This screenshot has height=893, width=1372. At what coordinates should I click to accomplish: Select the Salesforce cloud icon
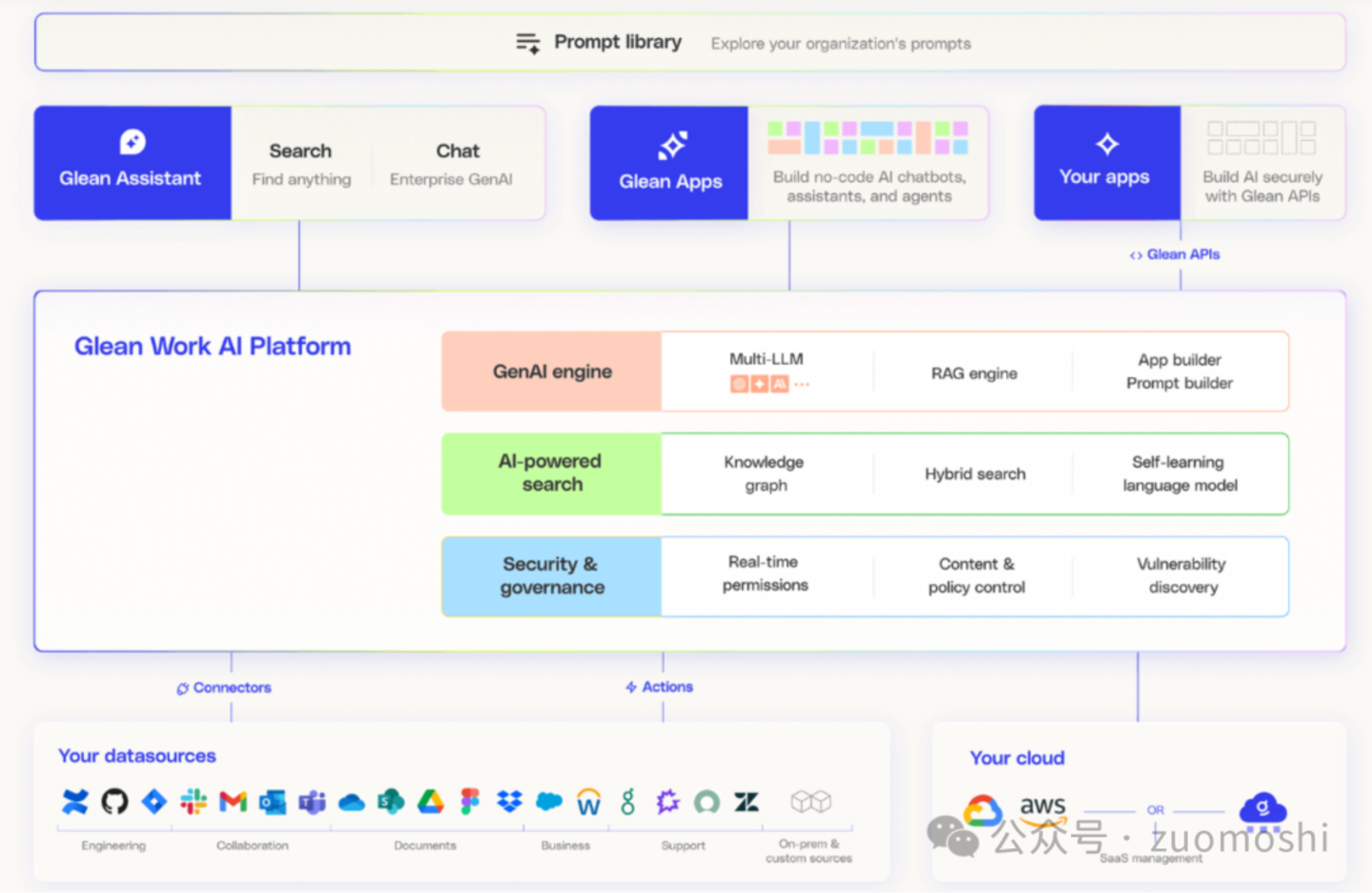tap(549, 802)
